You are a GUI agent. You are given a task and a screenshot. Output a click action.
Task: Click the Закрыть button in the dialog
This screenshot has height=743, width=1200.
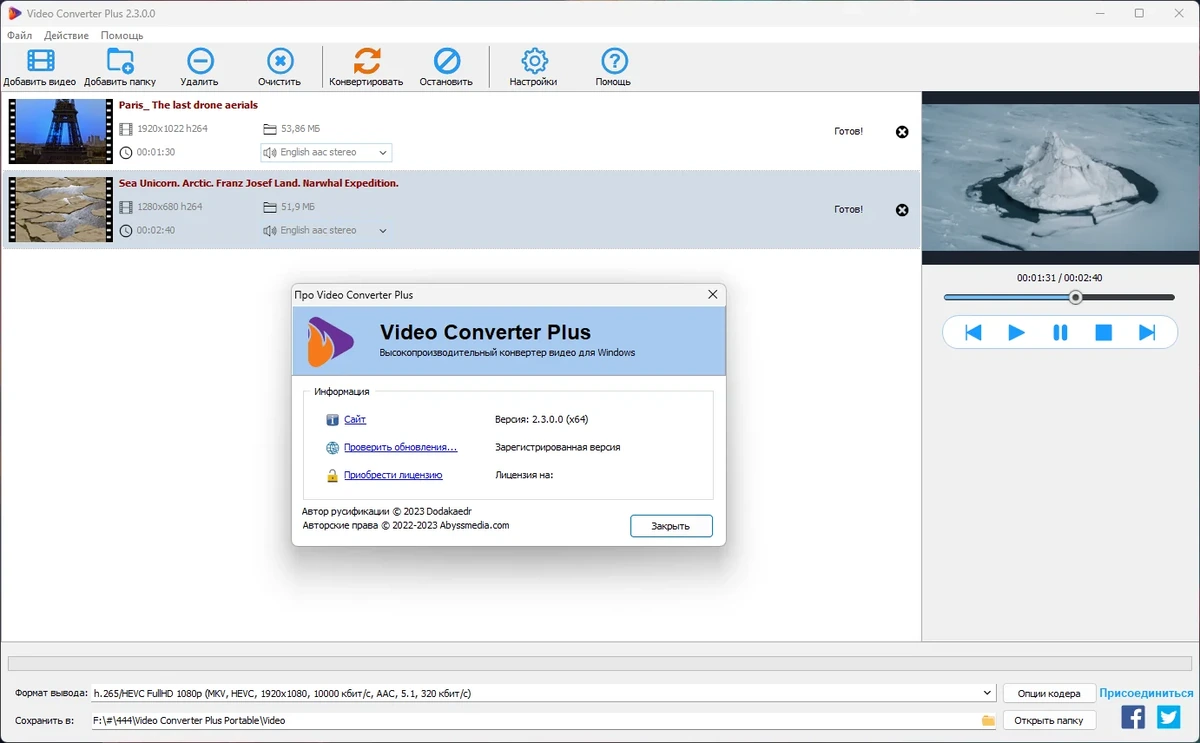671,526
